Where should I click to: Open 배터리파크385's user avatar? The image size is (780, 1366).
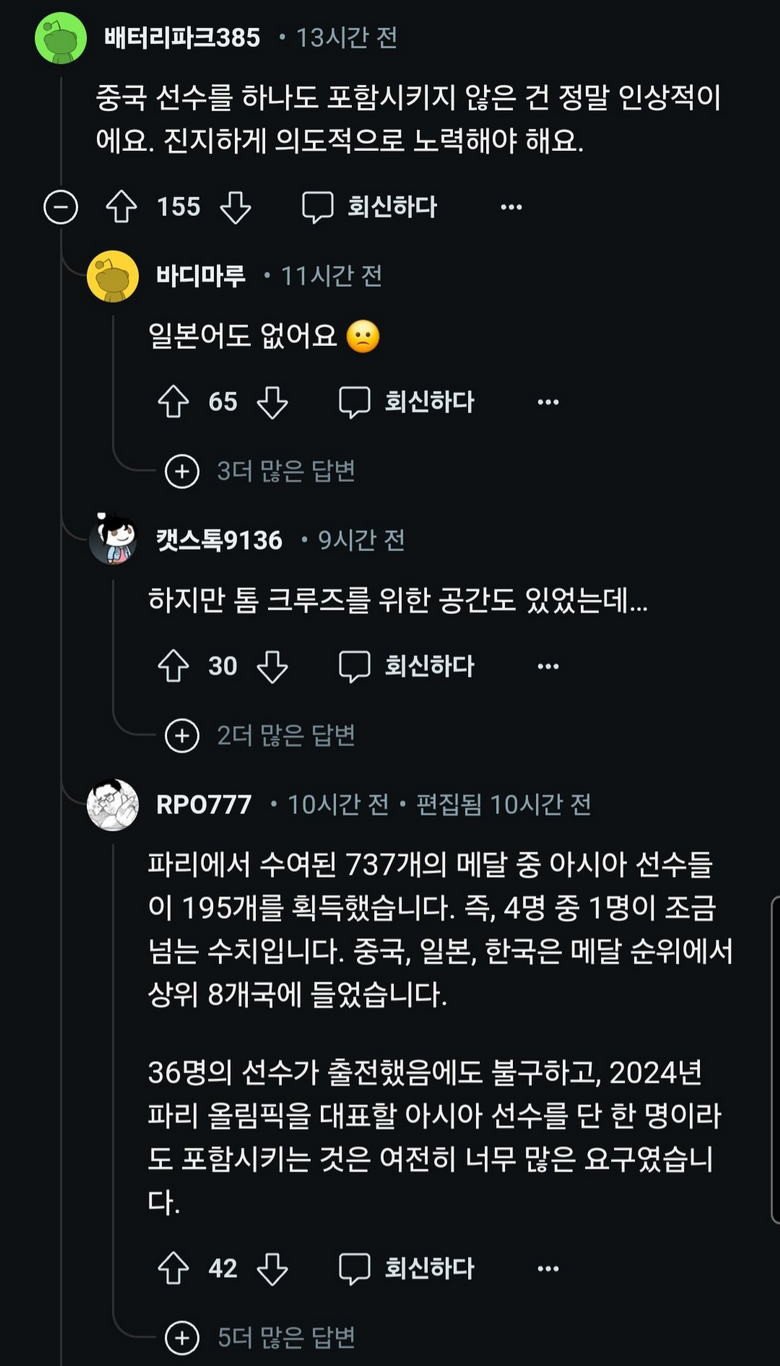pyautogui.click(x=60, y=39)
